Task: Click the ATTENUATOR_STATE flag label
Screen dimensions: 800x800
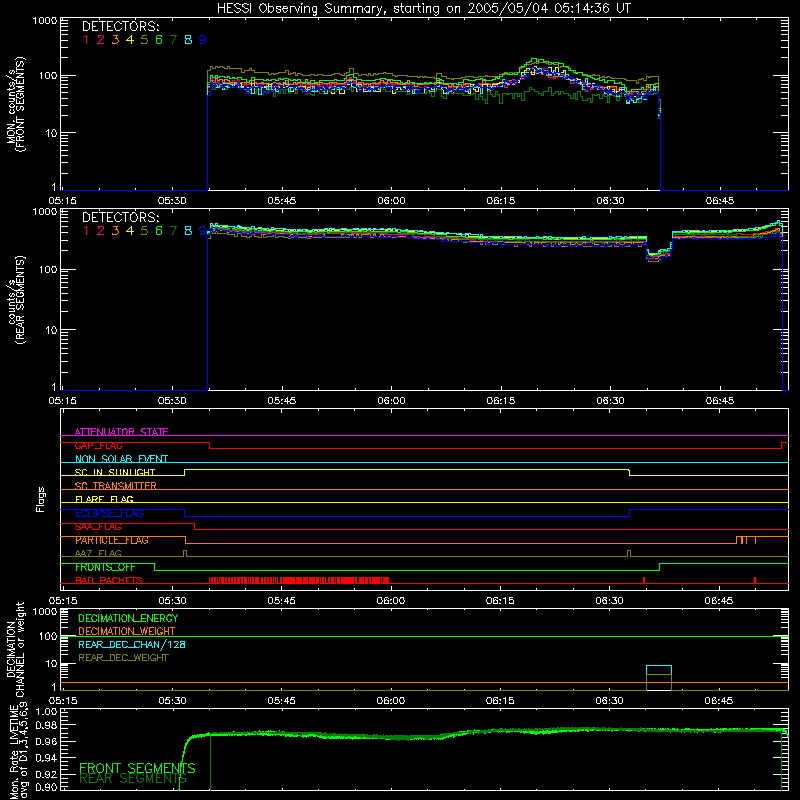Action: [x=121, y=432]
